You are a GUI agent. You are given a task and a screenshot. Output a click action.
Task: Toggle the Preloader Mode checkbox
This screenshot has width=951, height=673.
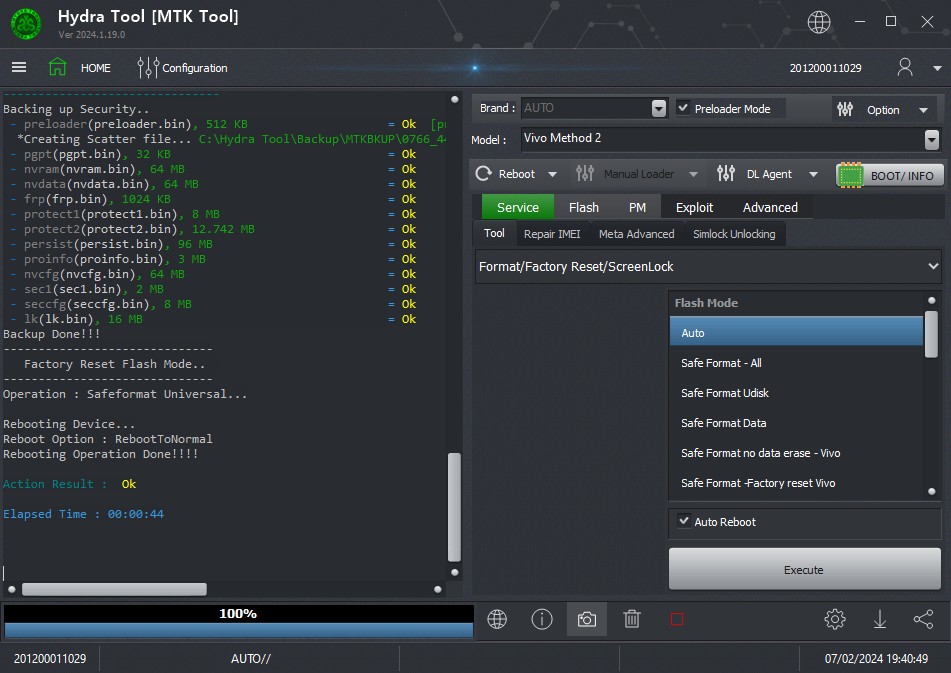pos(684,108)
